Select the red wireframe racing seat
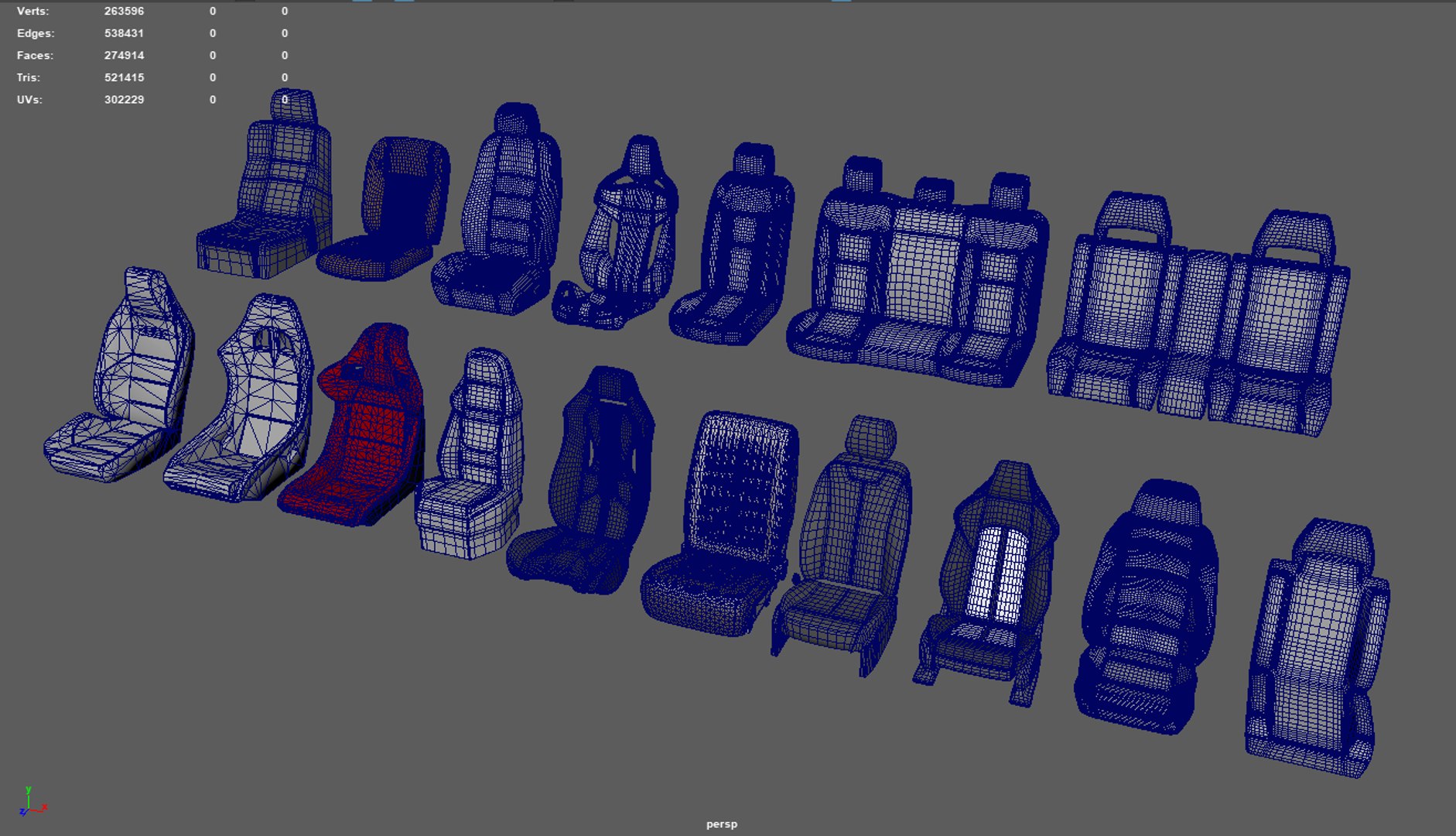Viewport: 1456px width, 836px height. [x=353, y=426]
